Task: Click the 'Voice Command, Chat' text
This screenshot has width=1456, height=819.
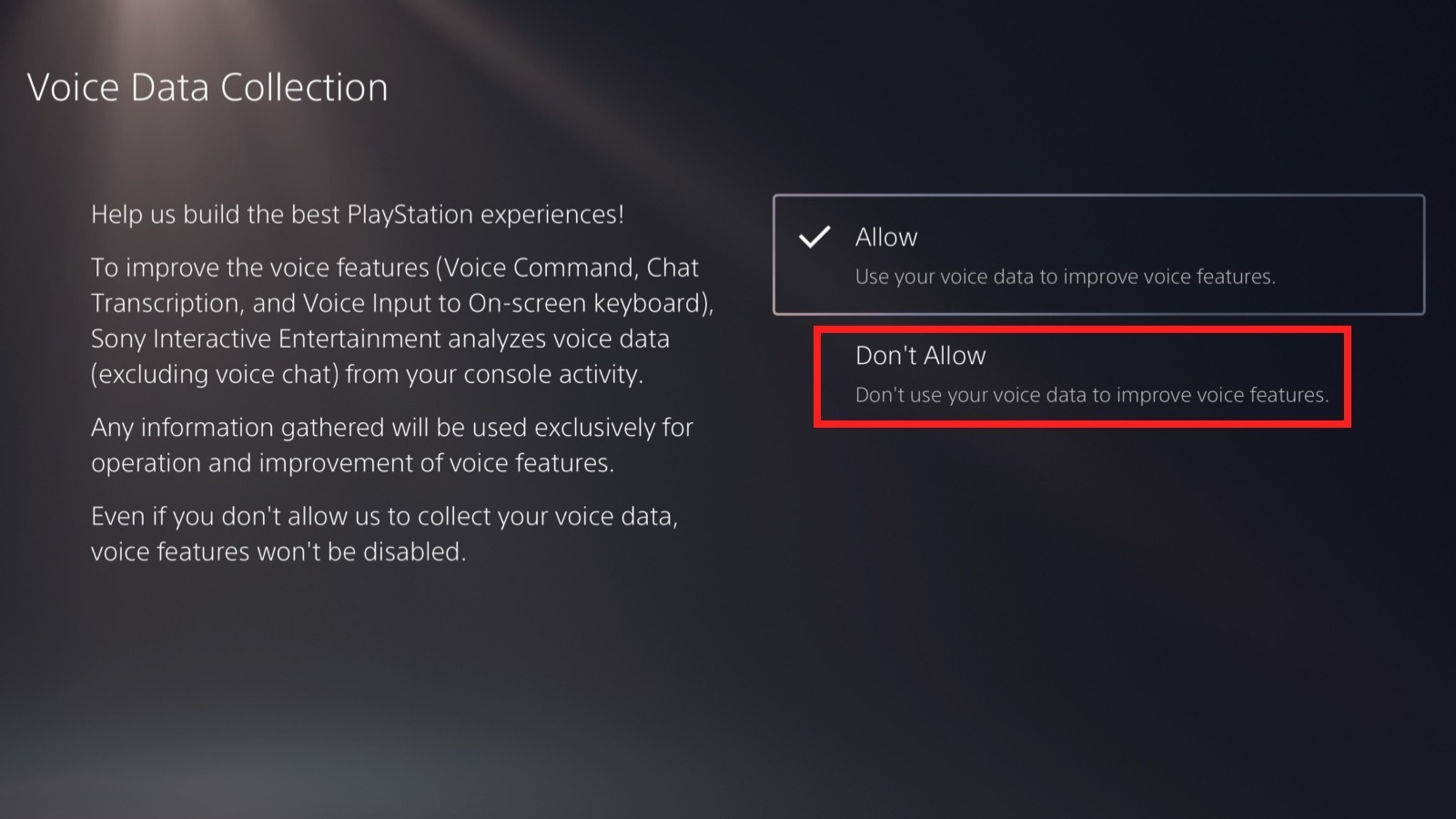Action: 571,268
